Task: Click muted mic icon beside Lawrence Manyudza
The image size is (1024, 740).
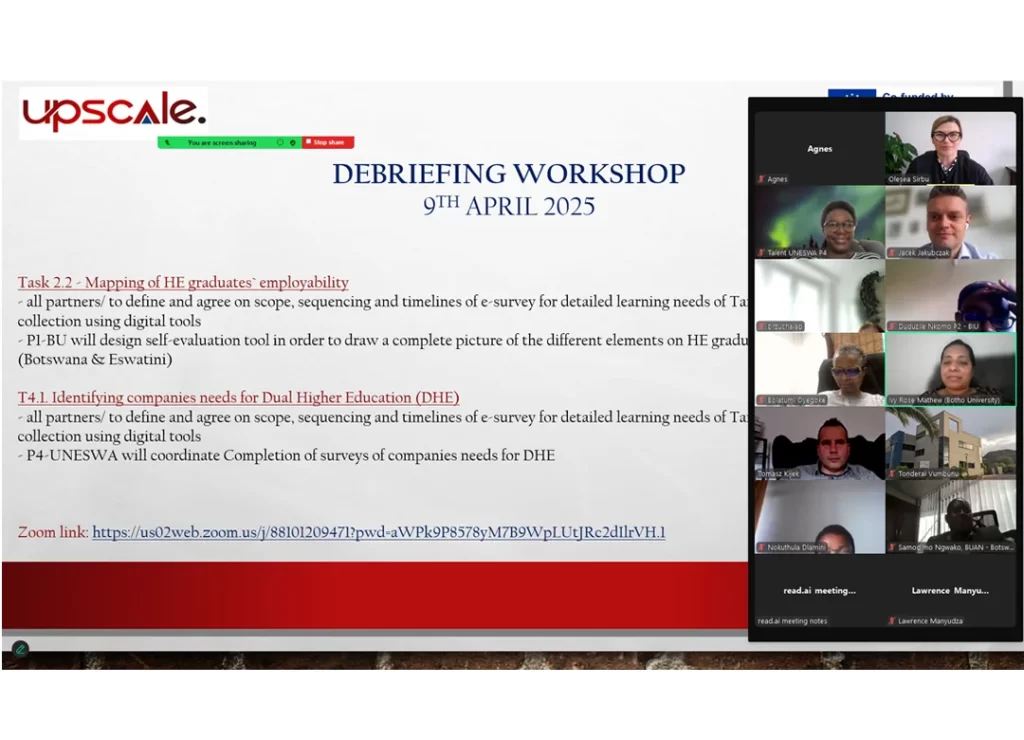Action: [891, 621]
